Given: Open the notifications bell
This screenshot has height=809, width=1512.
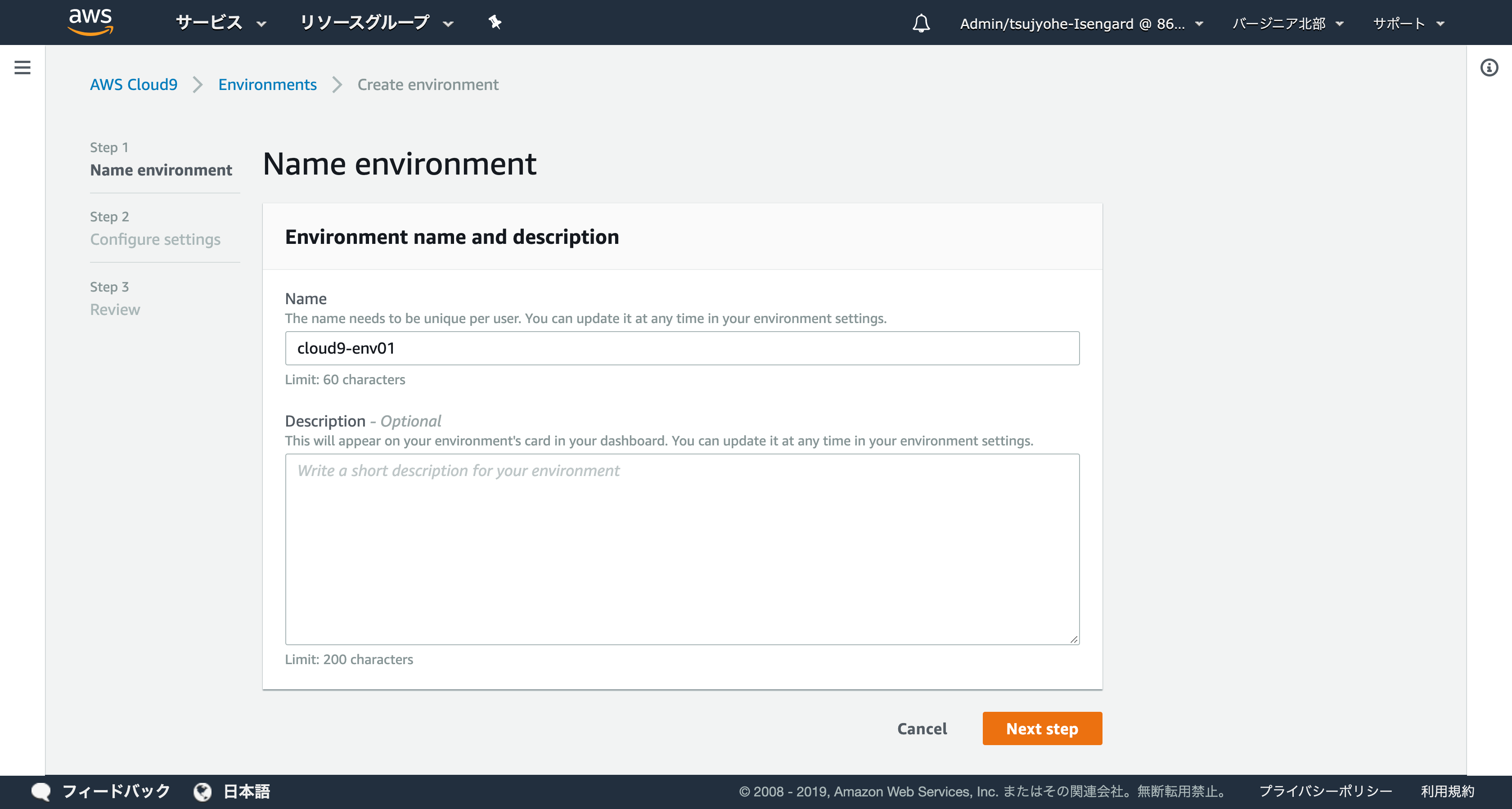Looking at the screenshot, I should point(921,23).
